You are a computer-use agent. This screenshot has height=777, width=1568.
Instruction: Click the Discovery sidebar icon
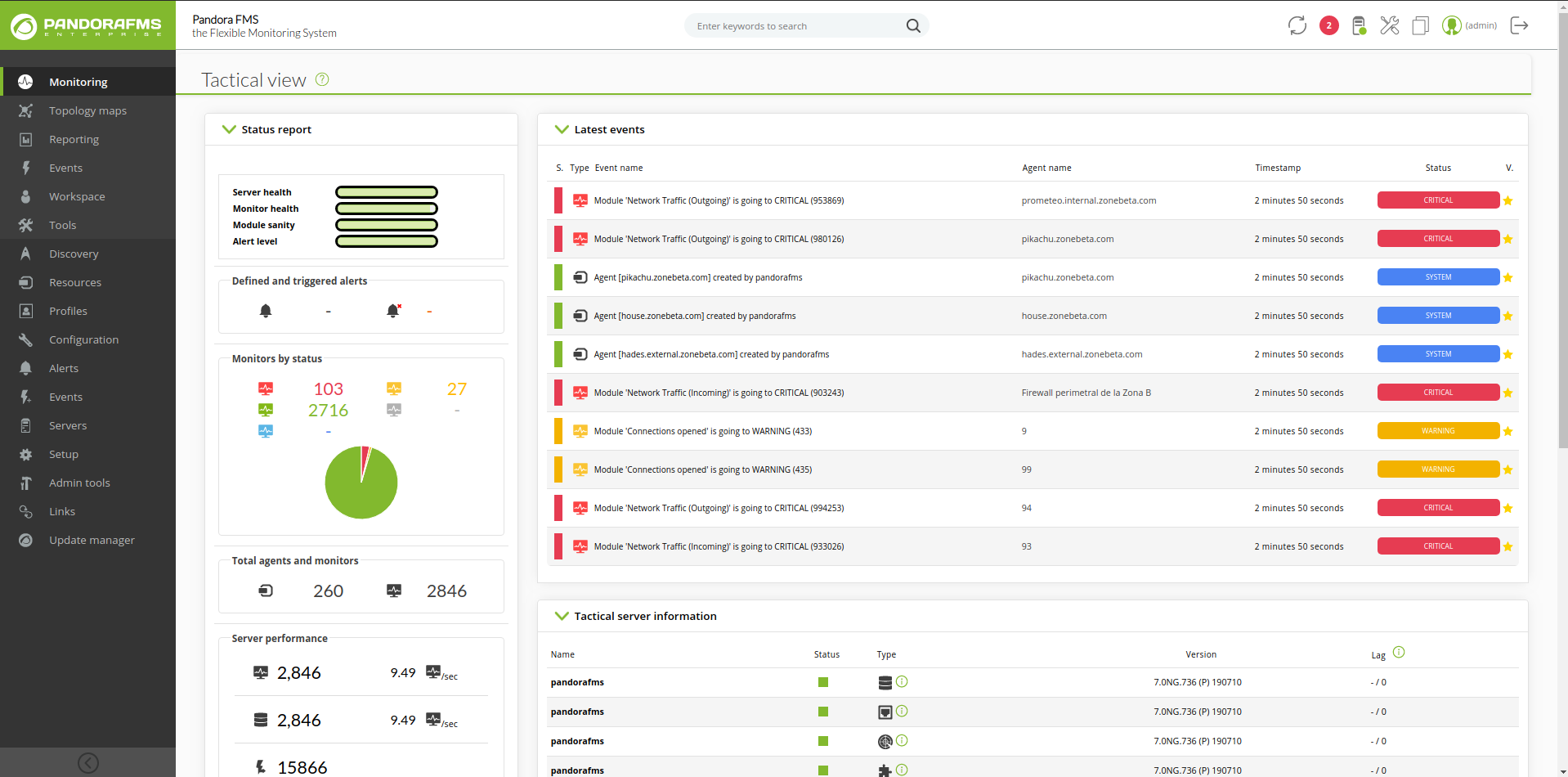click(25, 254)
